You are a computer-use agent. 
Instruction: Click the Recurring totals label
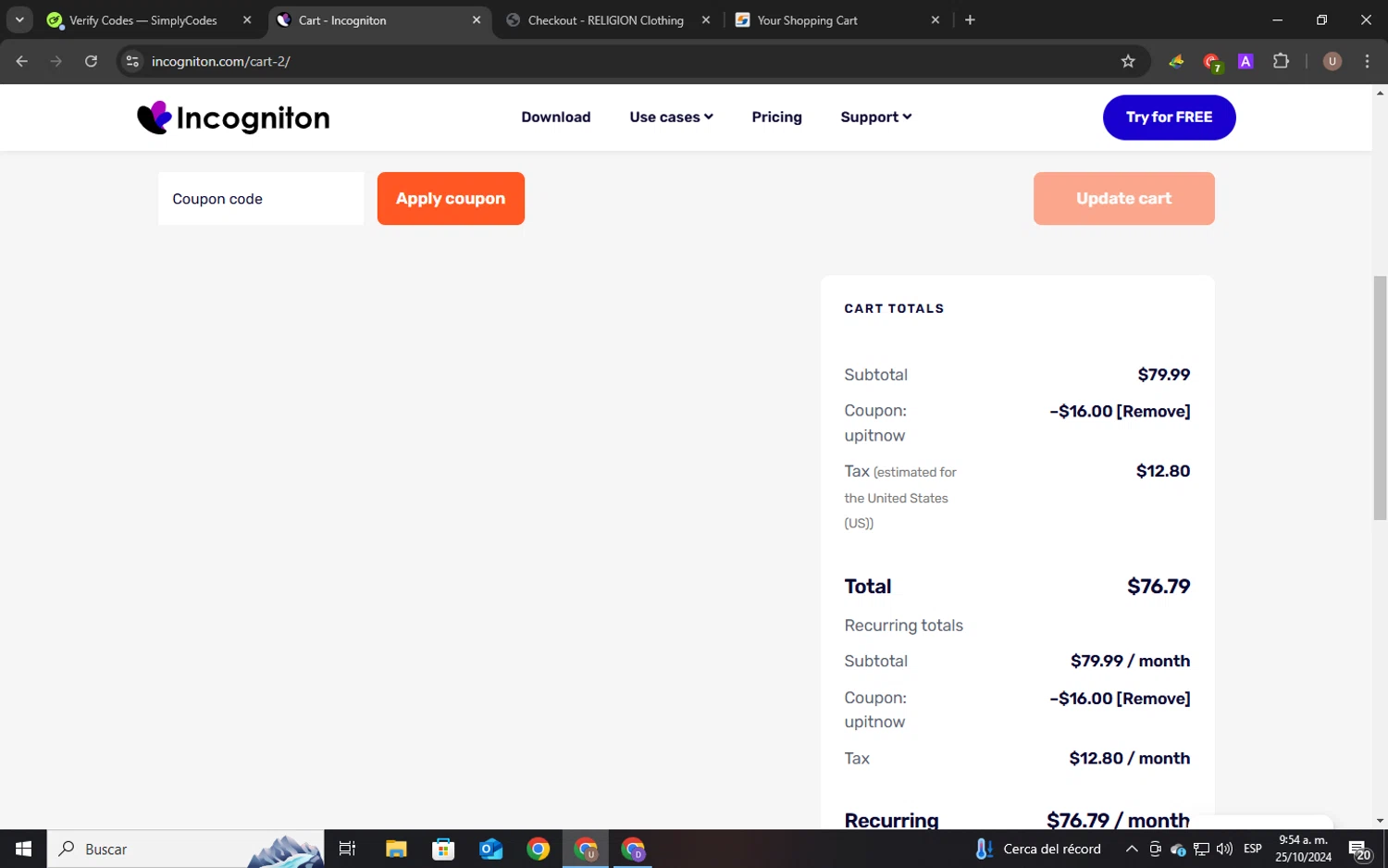pyautogui.click(x=903, y=626)
